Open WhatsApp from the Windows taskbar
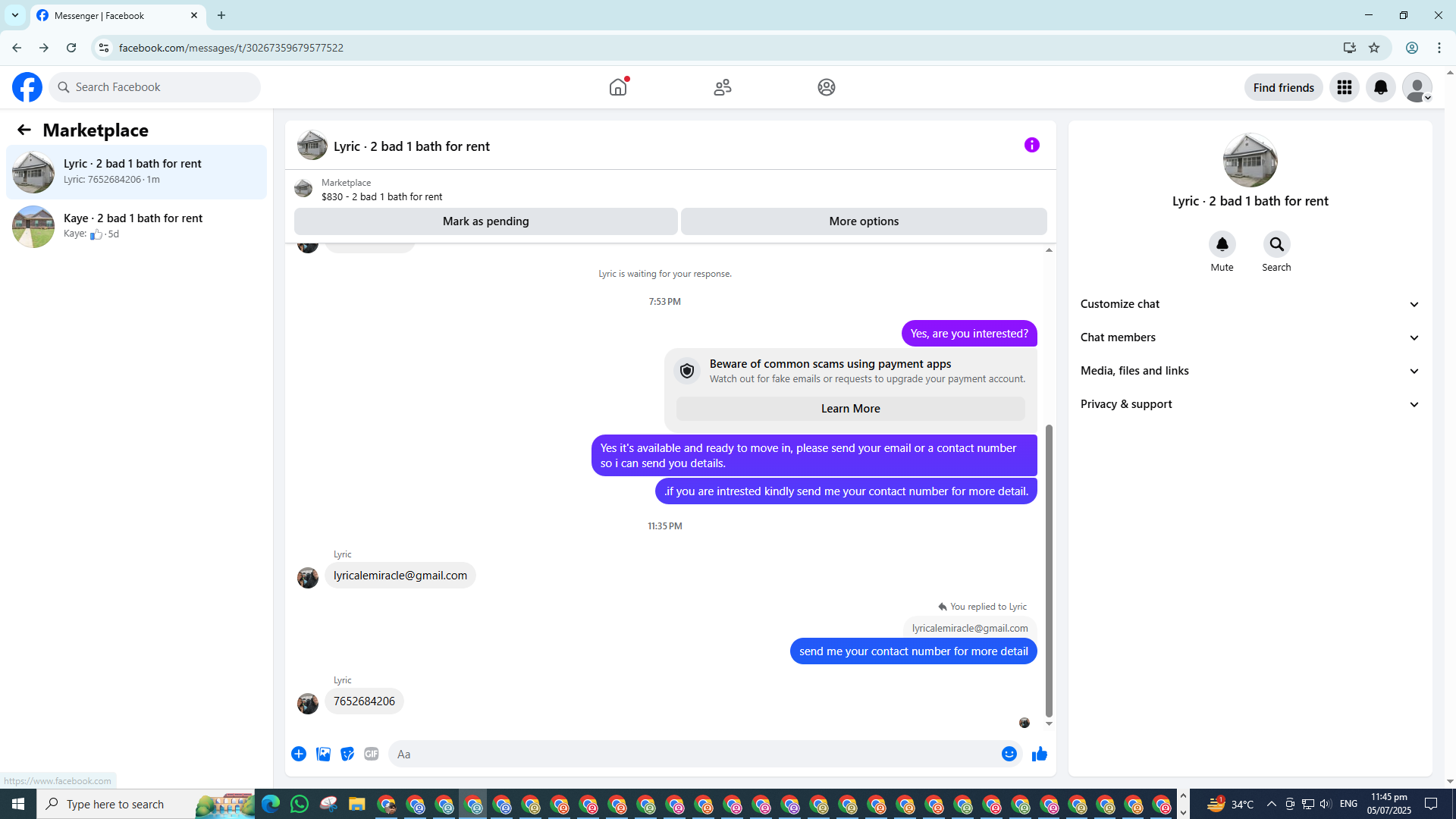This screenshot has width=1456, height=819. tap(300, 804)
